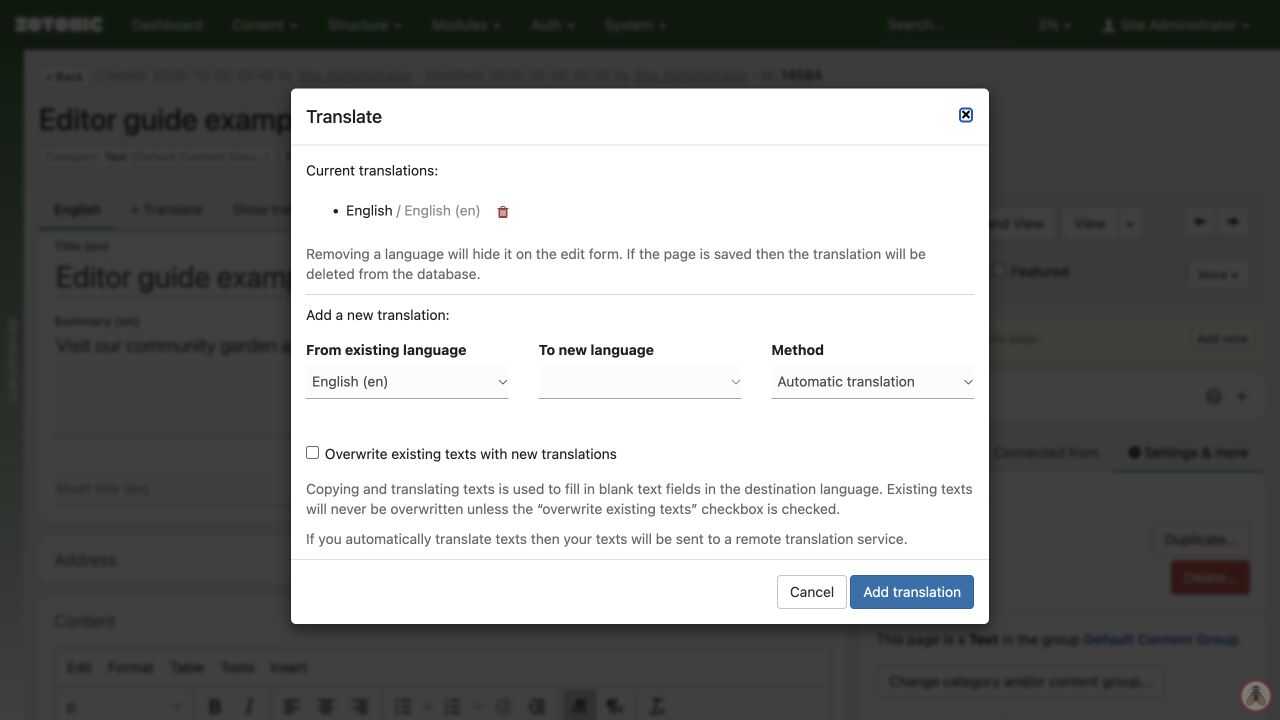
Task: Close the Translate dialog with the X icon
Action: point(966,115)
